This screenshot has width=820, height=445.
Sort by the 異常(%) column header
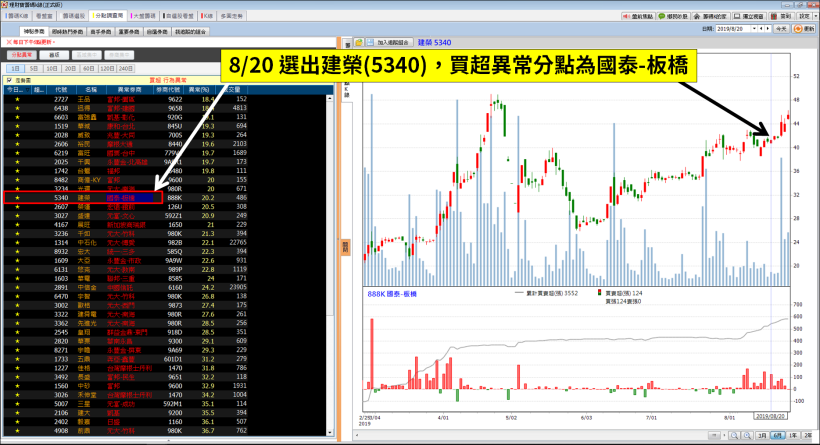(199, 90)
